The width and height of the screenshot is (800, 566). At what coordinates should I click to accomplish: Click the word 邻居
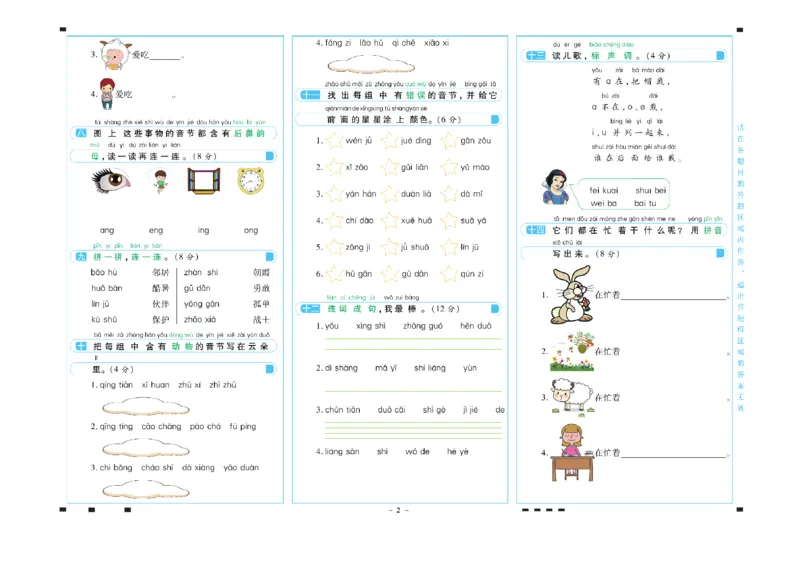(160, 273)
